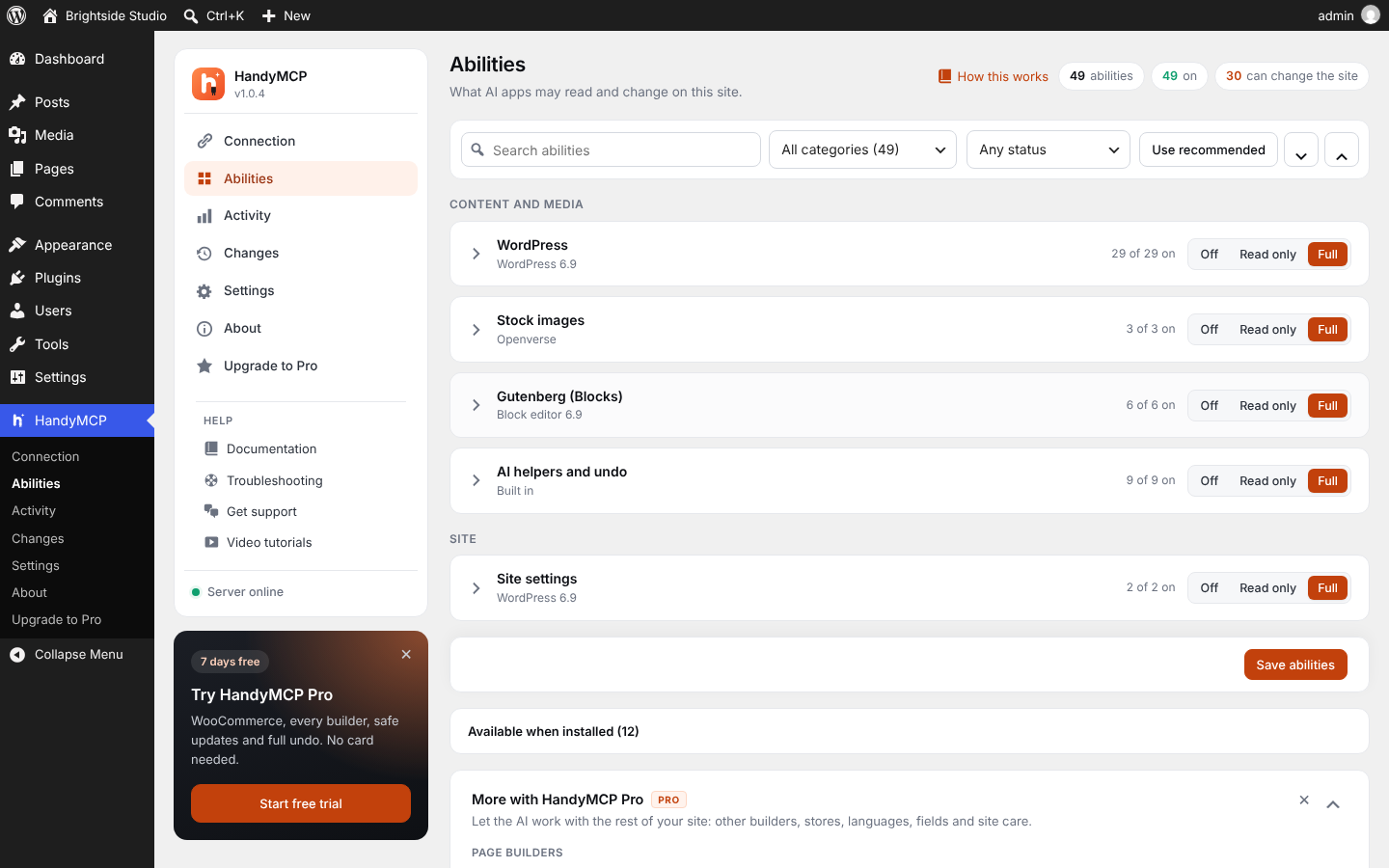This screenshot has width=1389, height=868.
Task: Expand the Gutenberg (Blocks) row
Action: (476, 405)
